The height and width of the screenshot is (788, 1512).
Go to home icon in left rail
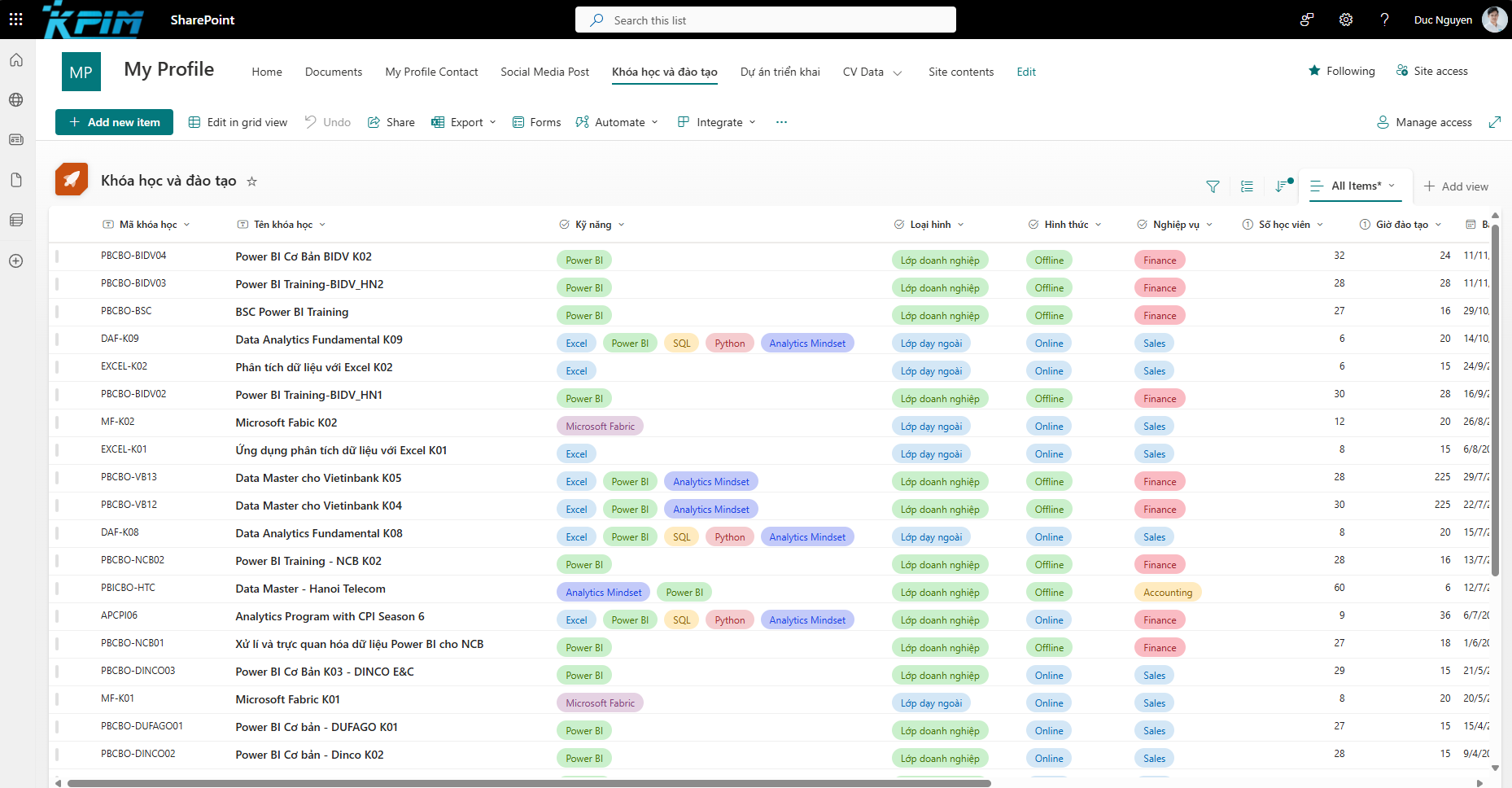coord(16,60)
